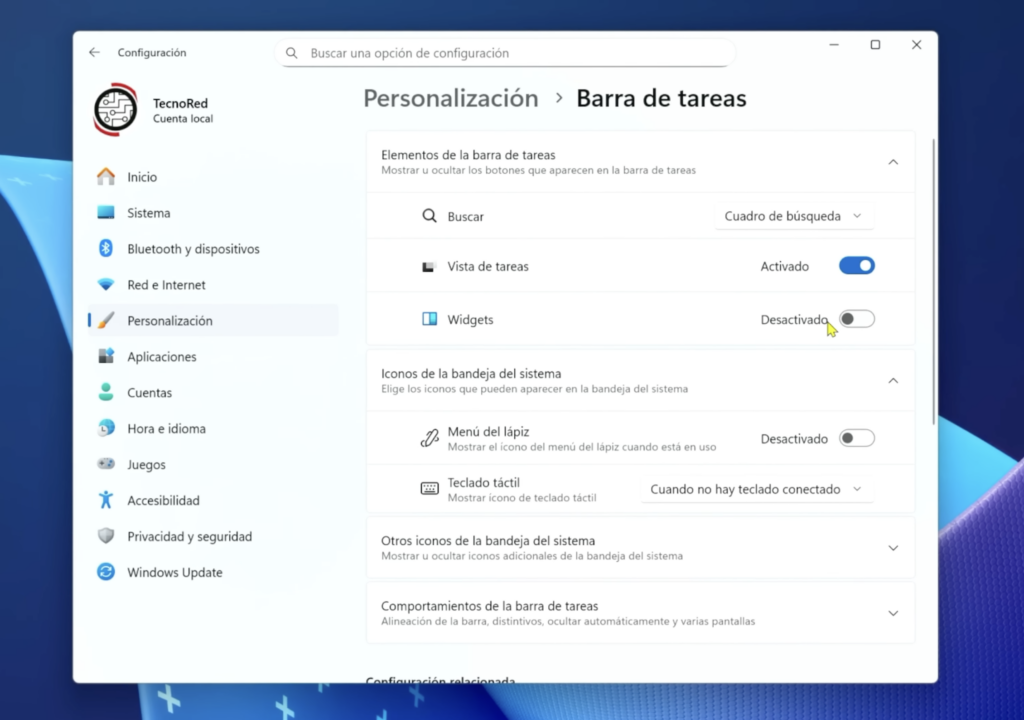The image size is (1024, 720).
Task: Click the Sistema monitor icon
Action: pyautogui.click(x=106, y=212)
